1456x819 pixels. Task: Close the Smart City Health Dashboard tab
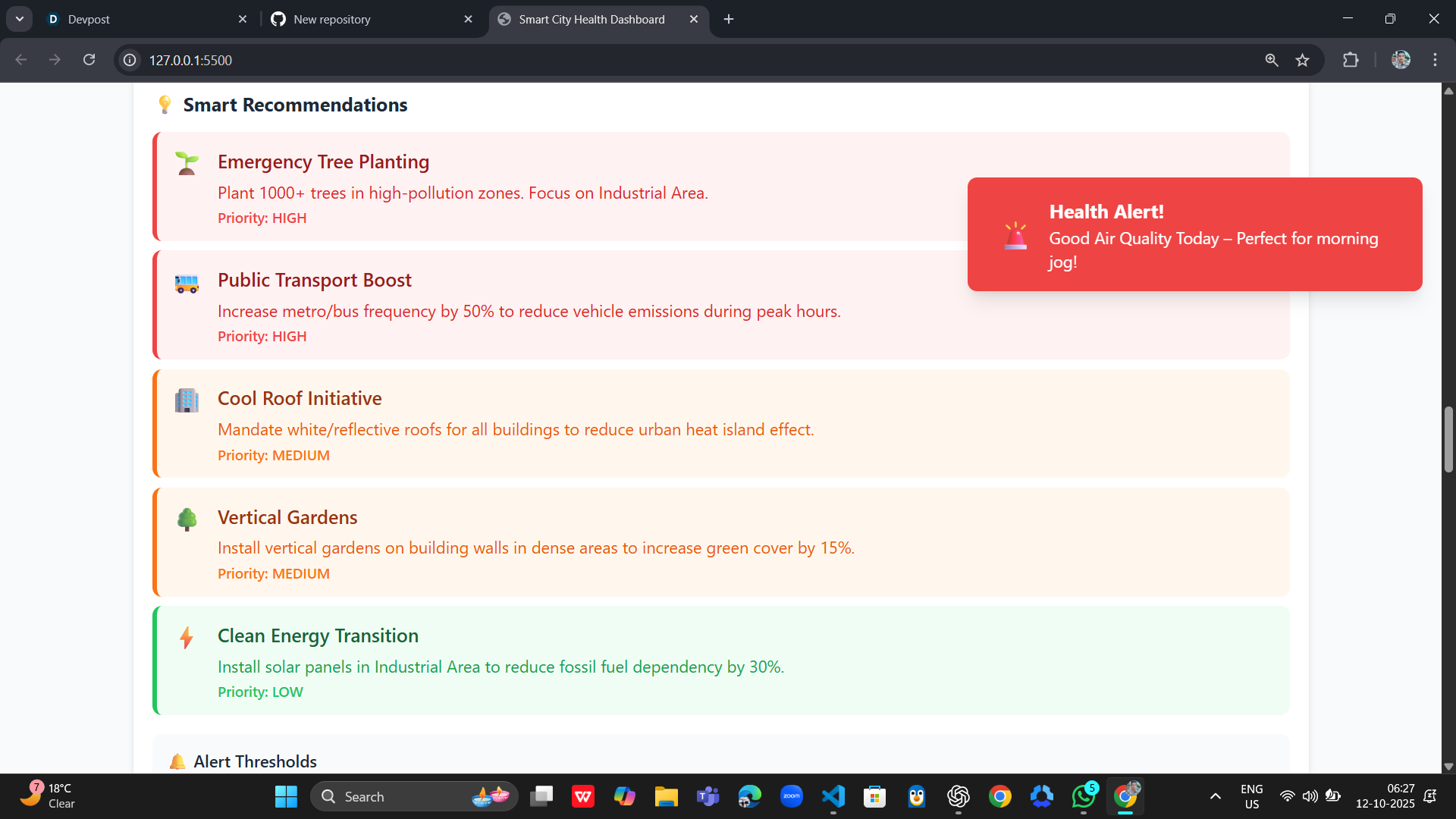(694, 19)
